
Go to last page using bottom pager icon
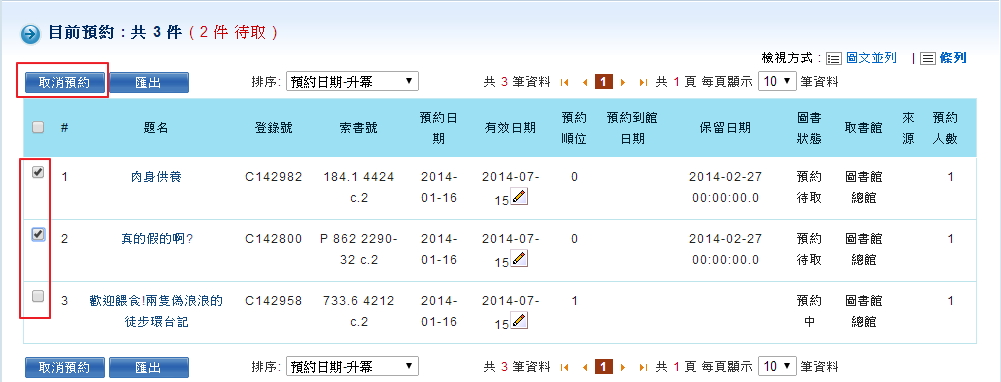[644, 367]
